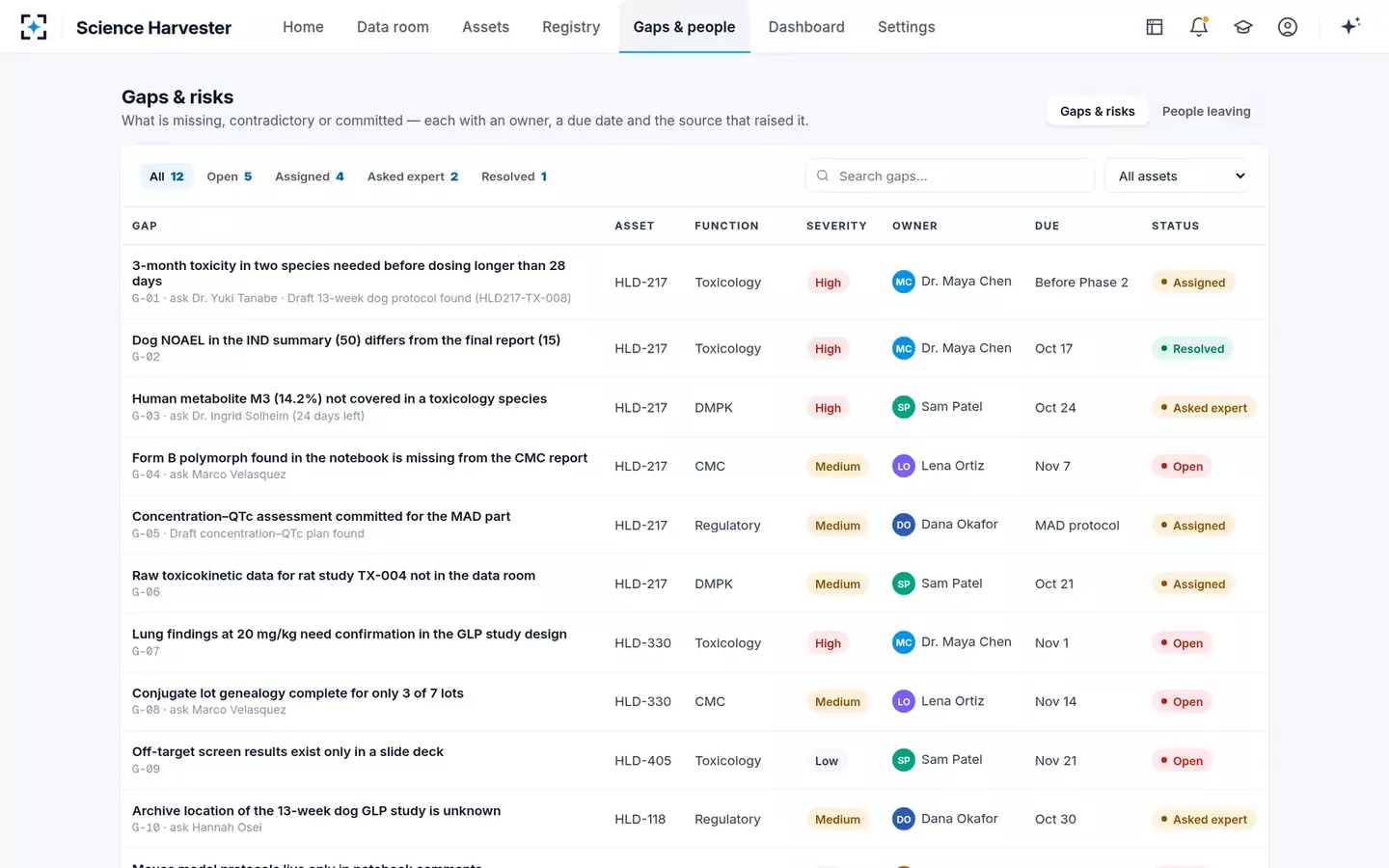Open the Off-target screen results gap
Screen dimensions: 1389x868
(x=287, y=752)
